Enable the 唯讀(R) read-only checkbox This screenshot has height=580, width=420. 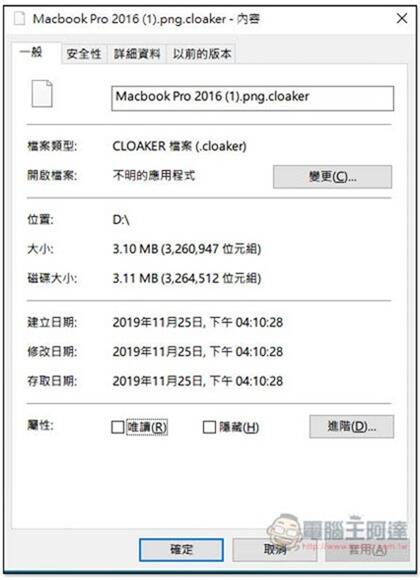click(118, 427)
